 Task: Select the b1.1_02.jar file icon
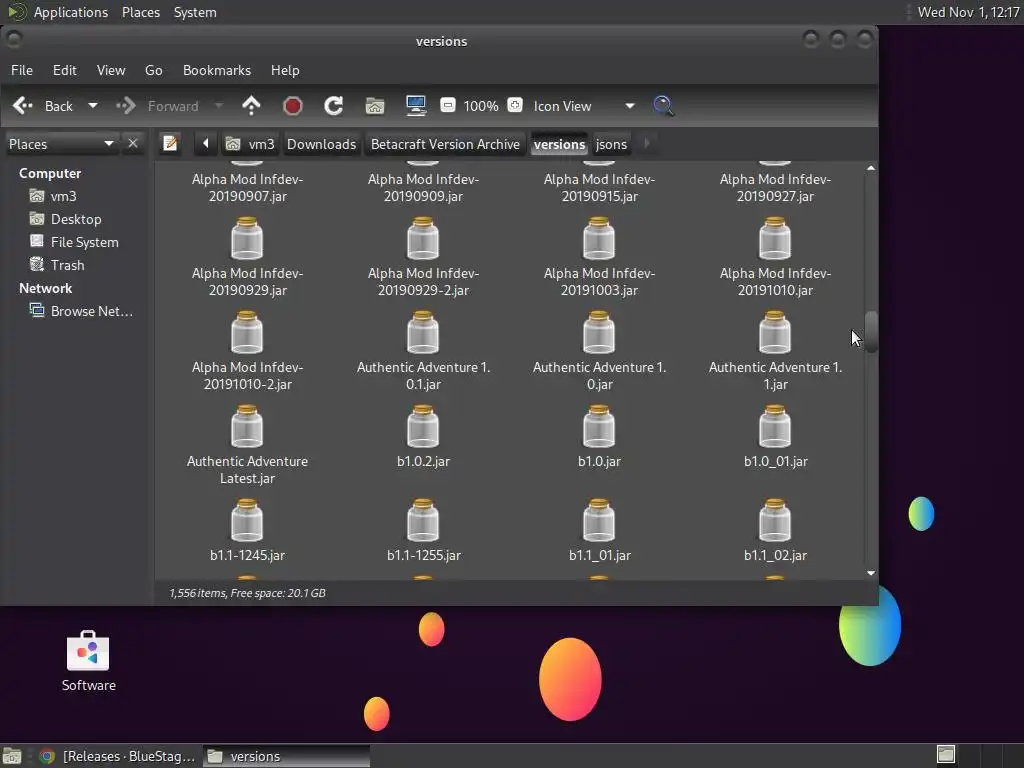click(x=775, y=520)
